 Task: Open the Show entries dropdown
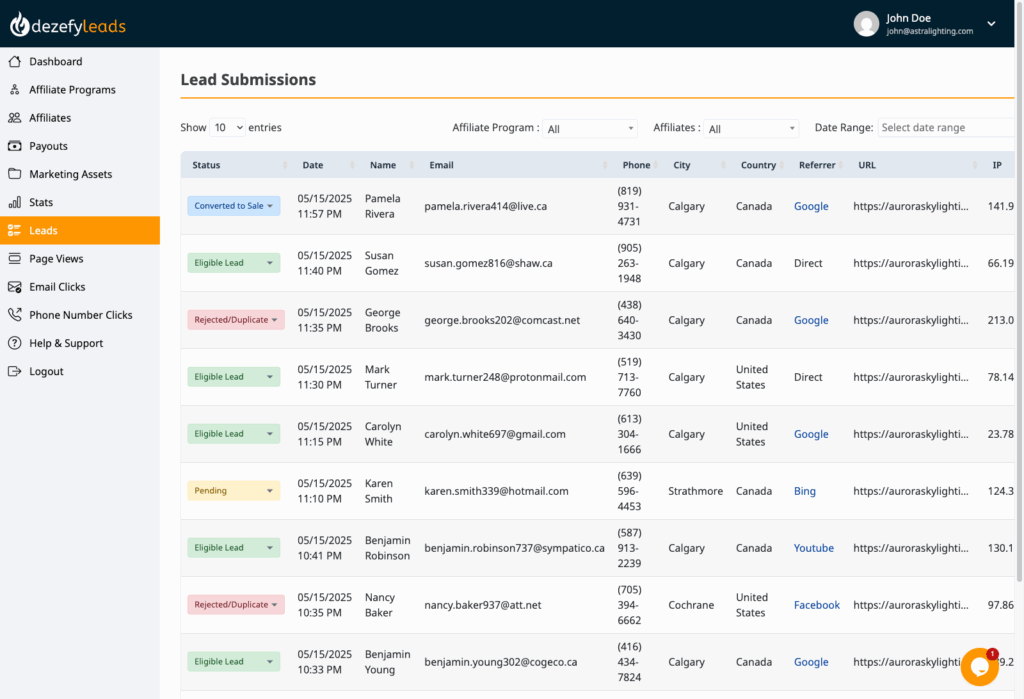(x=228, y=127)
